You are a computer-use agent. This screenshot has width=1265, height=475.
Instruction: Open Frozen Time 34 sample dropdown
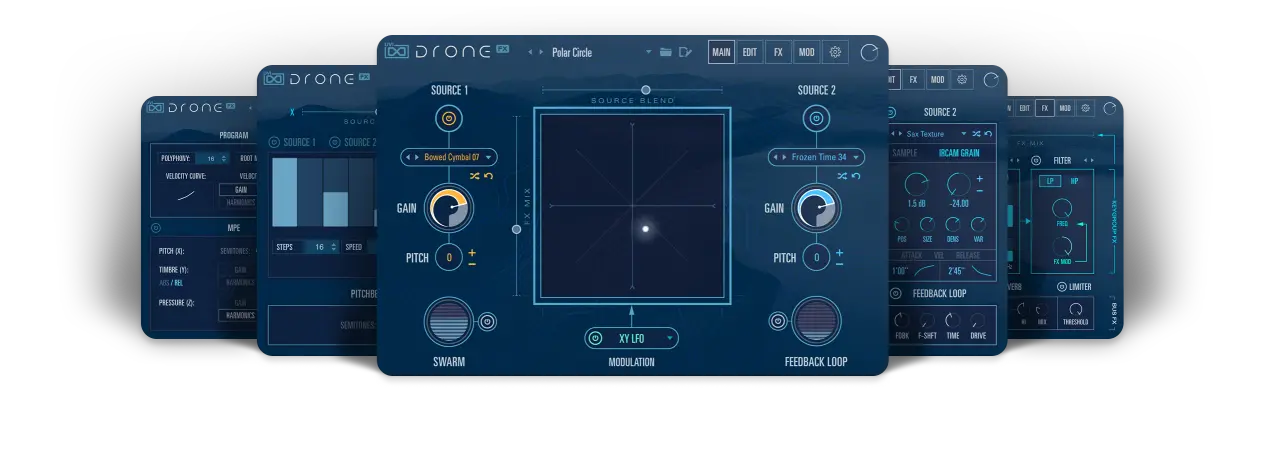tap(816, 157)
